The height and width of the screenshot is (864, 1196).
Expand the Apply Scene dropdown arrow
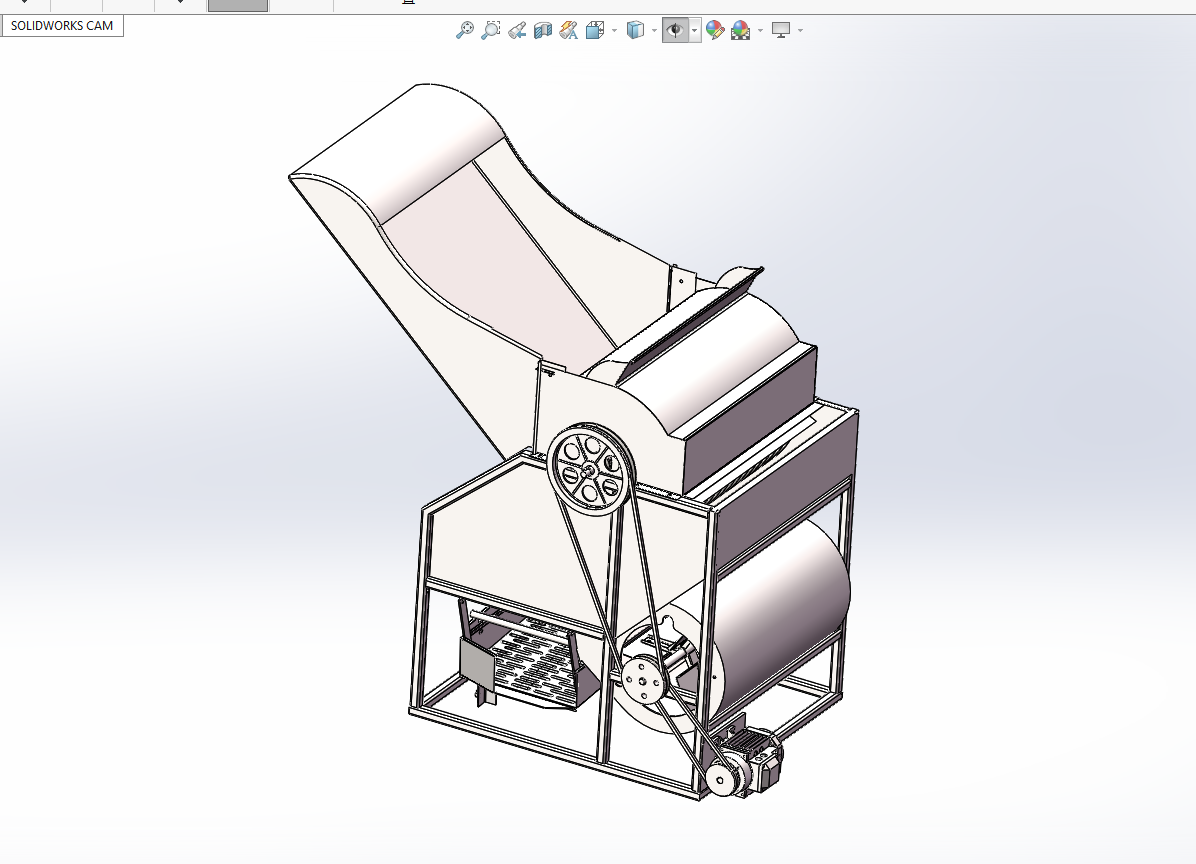pyautogui.click(x=760, y=31)
